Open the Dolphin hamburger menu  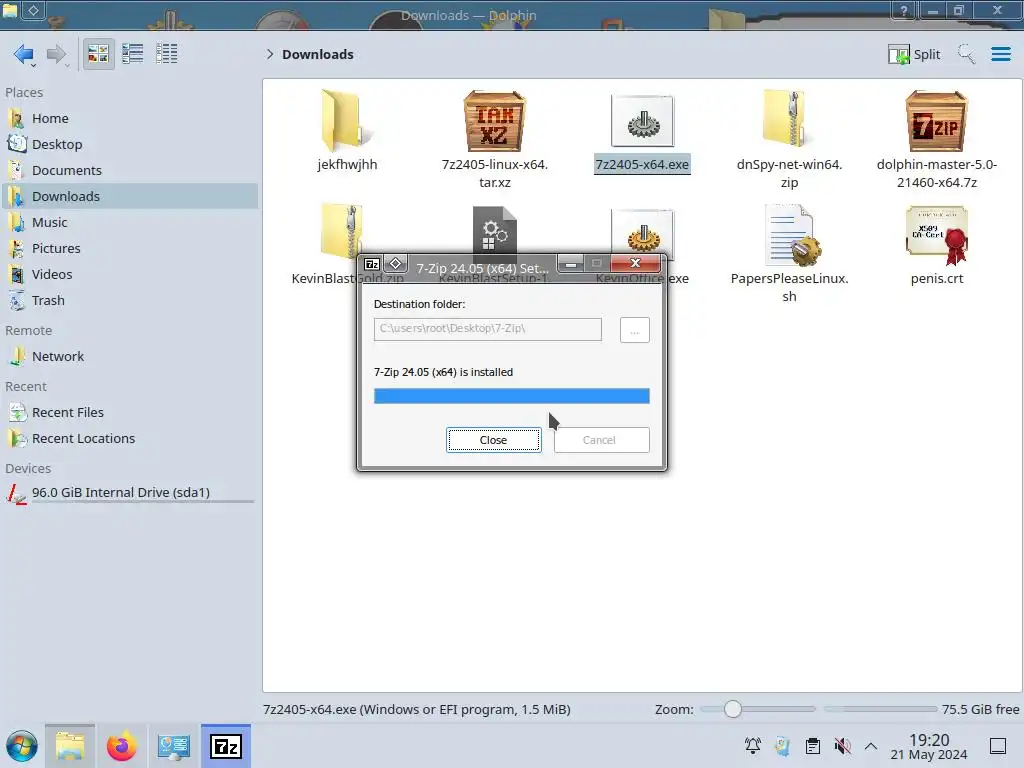(x=1000, y=54)
